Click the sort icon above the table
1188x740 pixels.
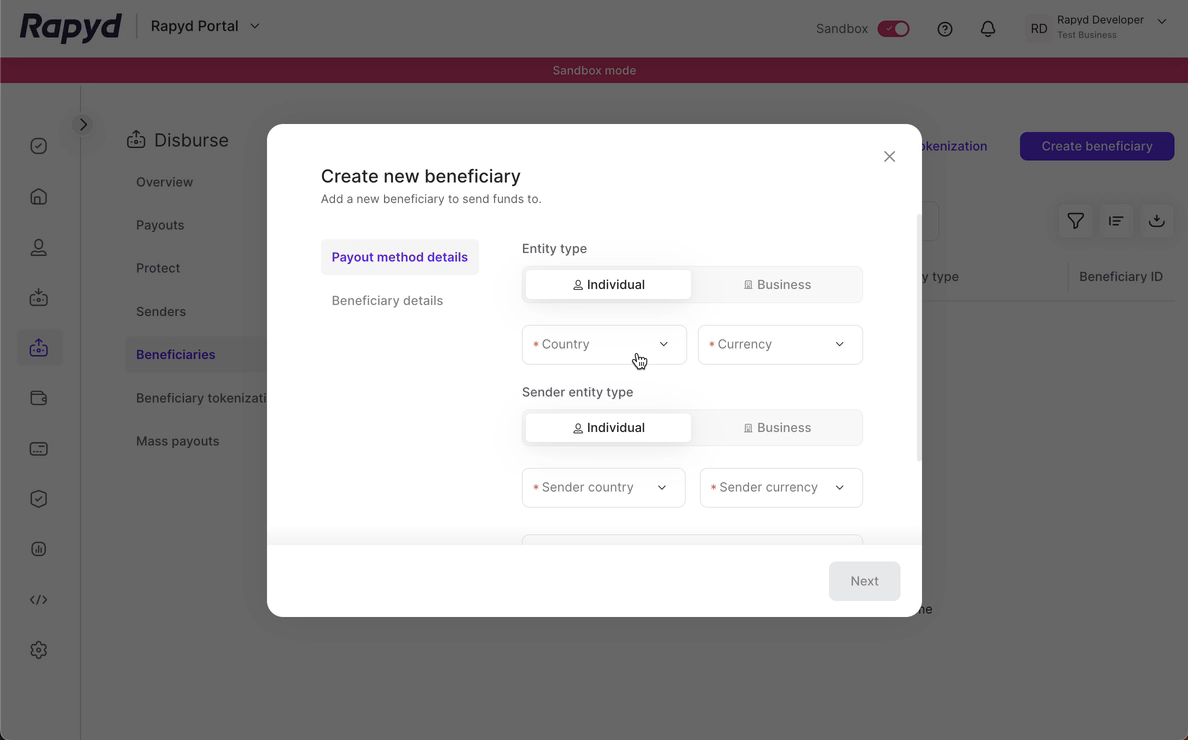click(1116, 221)
